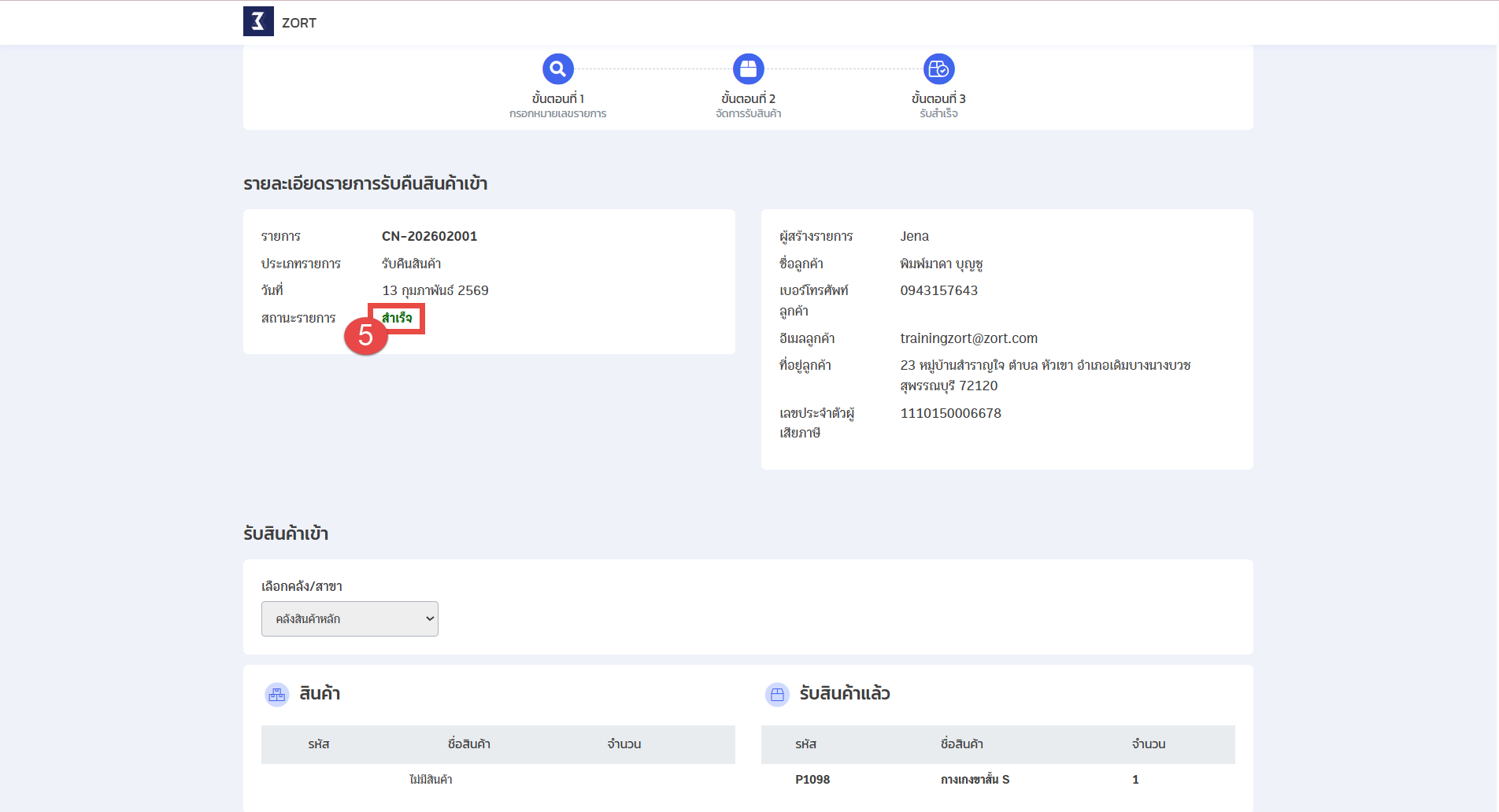
Task: Click the order number CN-202602001
Action: 429,236
